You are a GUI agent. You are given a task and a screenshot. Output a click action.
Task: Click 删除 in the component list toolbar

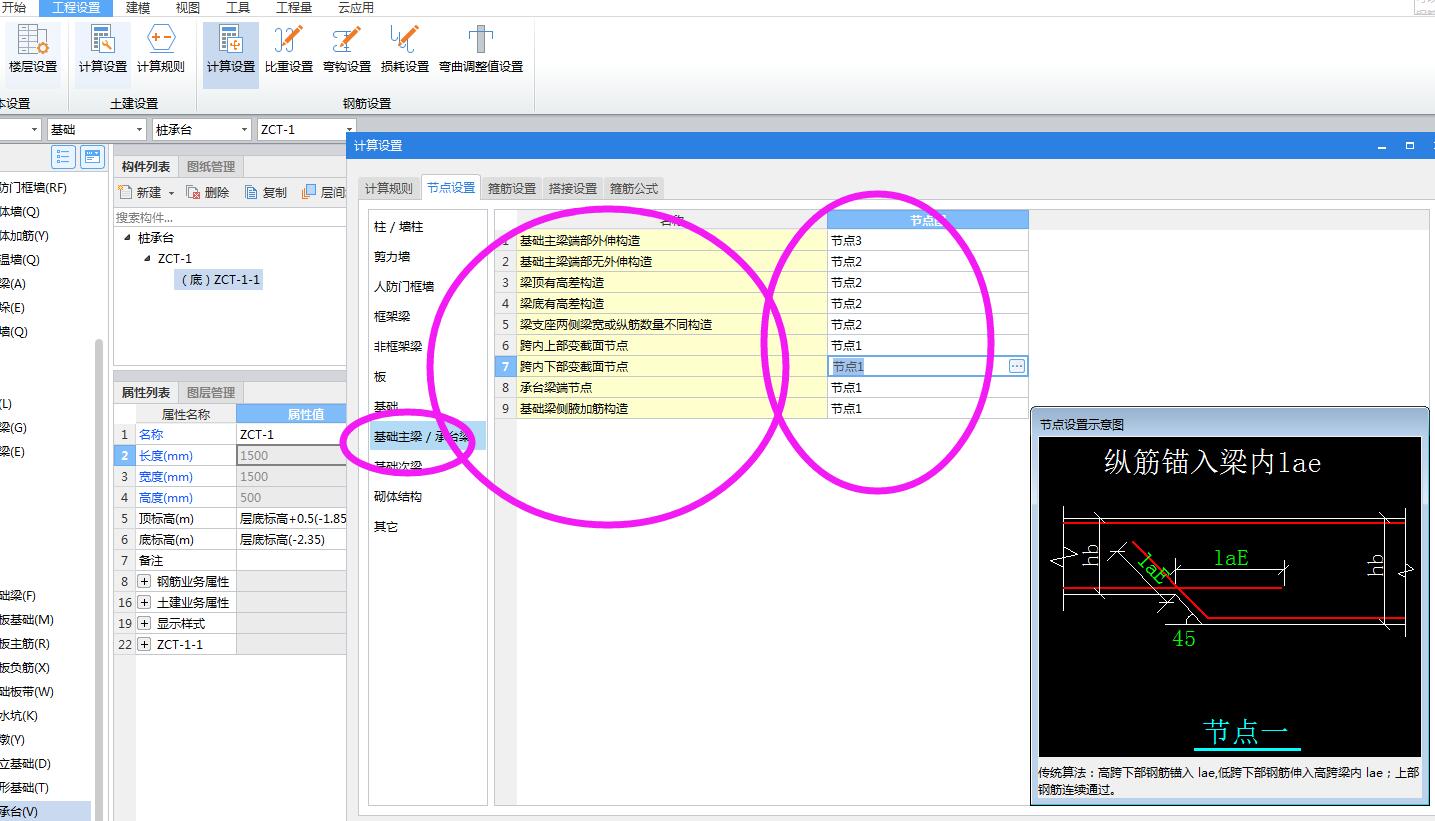208,192
